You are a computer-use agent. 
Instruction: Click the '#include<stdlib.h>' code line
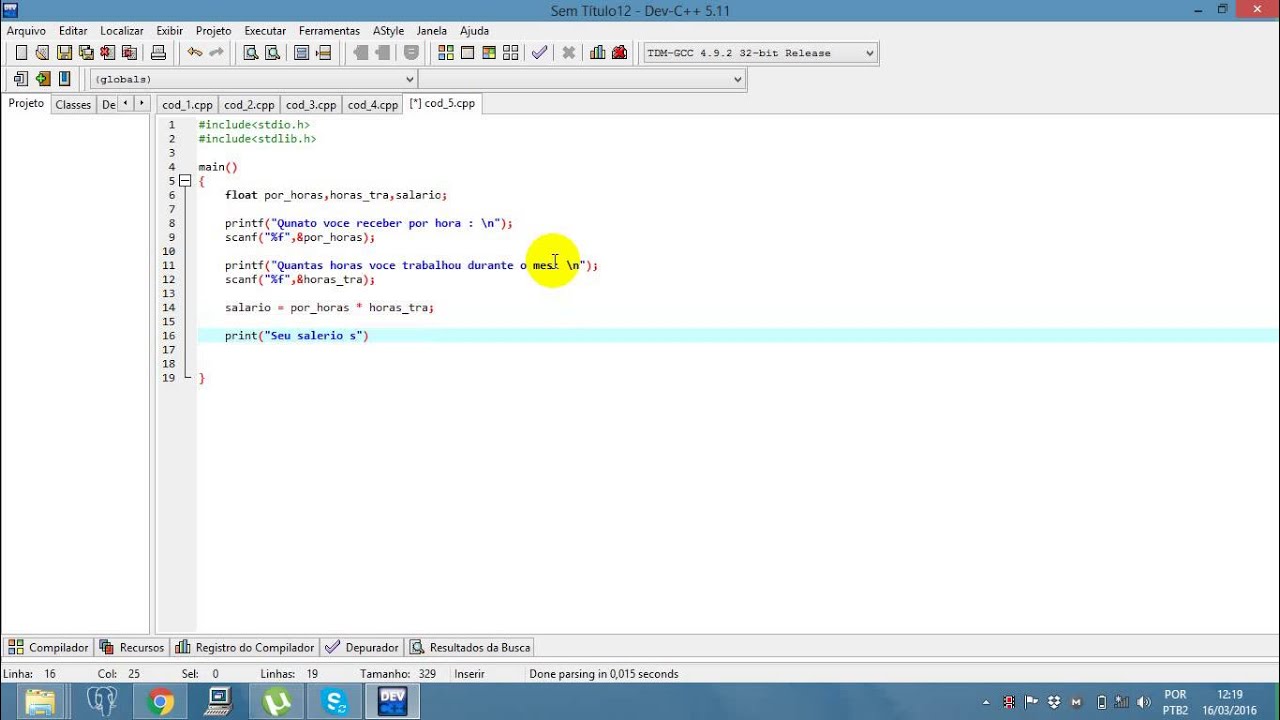[257, 139]
